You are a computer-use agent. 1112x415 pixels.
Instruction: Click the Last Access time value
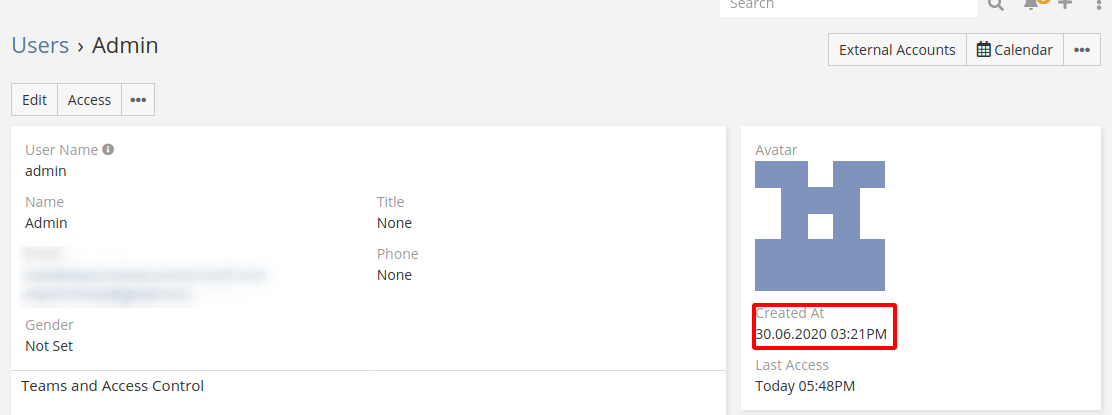805,386
